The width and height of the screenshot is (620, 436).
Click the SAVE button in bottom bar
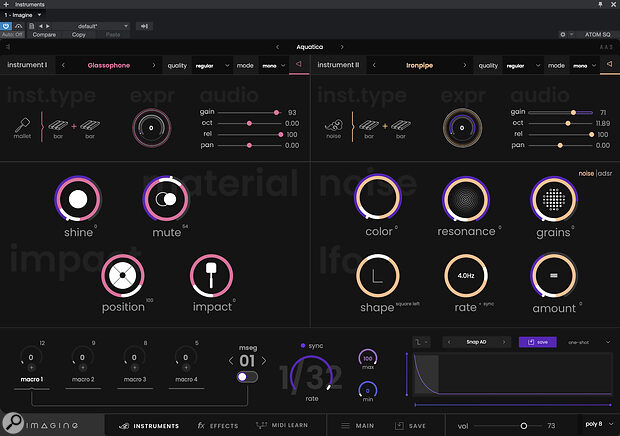[x=410, y=426]
